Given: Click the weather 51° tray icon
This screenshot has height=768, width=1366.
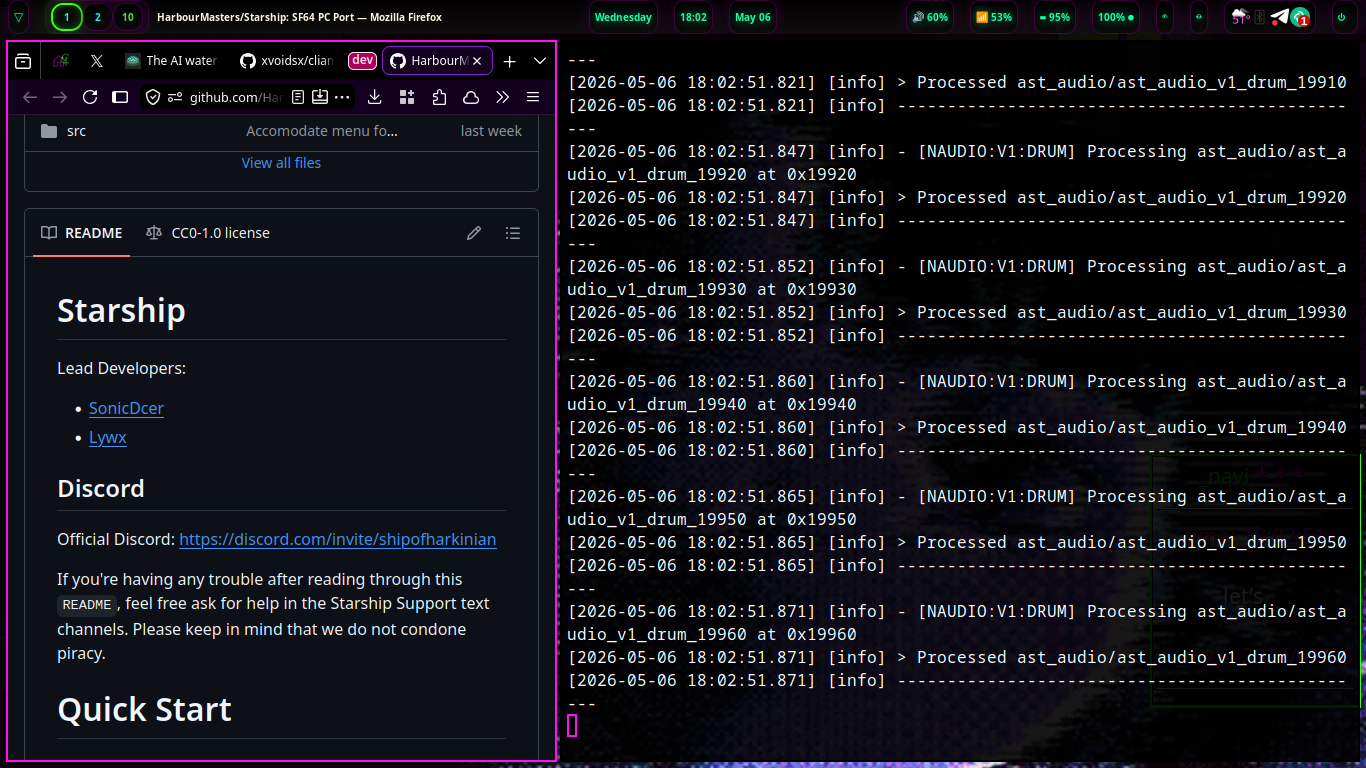Looking at the screenshot, I should [x=1240, y=17].
